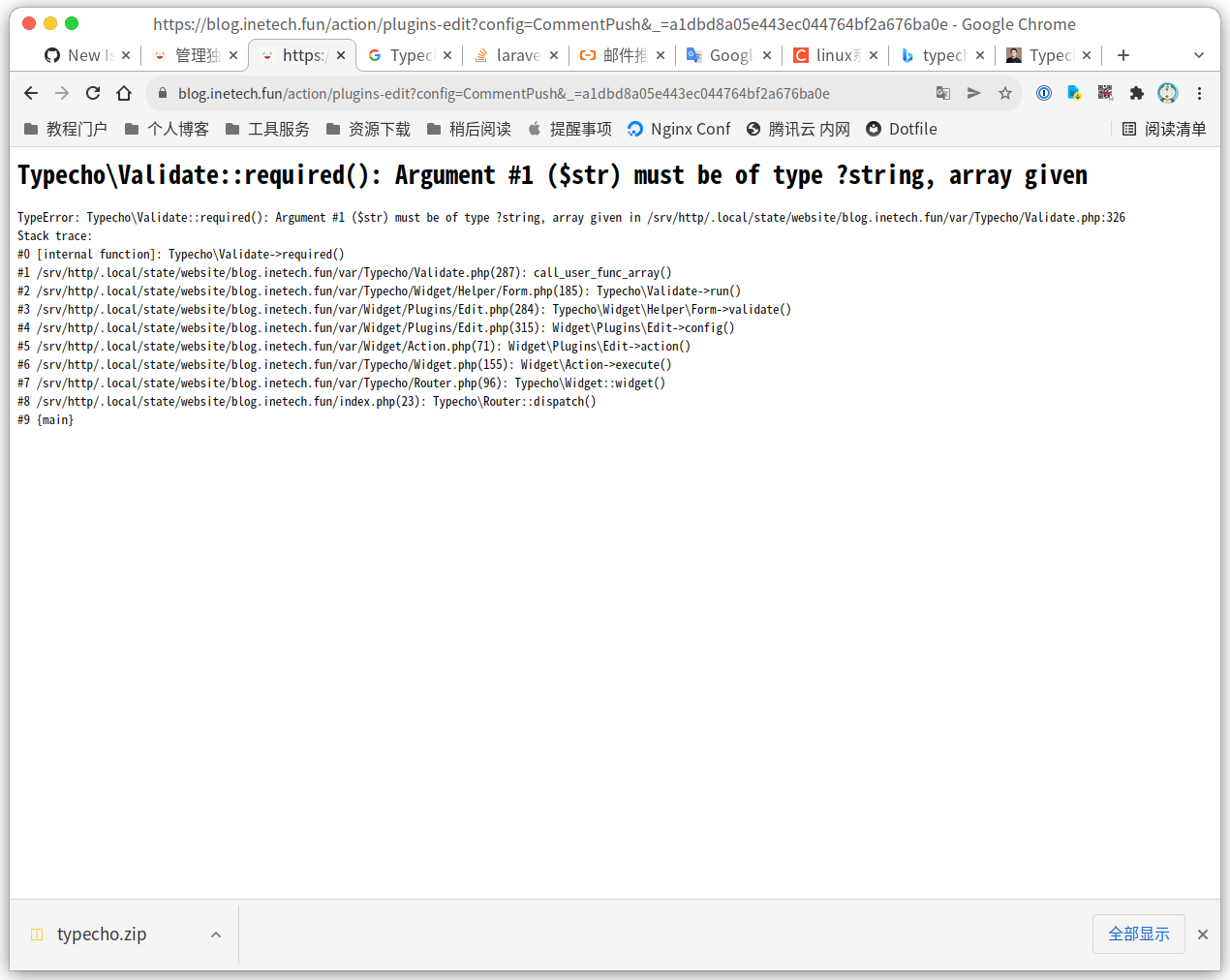1230x980 pixels.
Task: Open the 资源下载 bookmark folder
Action: pyautogui.click(x=368, y=129)
